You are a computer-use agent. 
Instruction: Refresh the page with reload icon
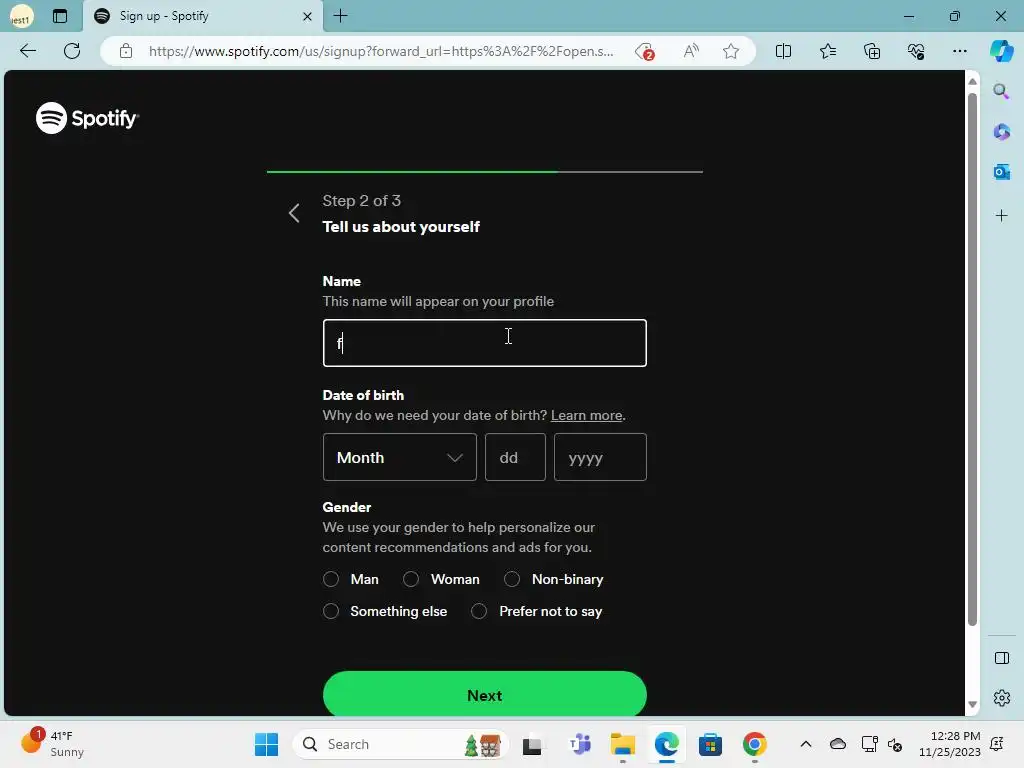[x=72, y=51]
